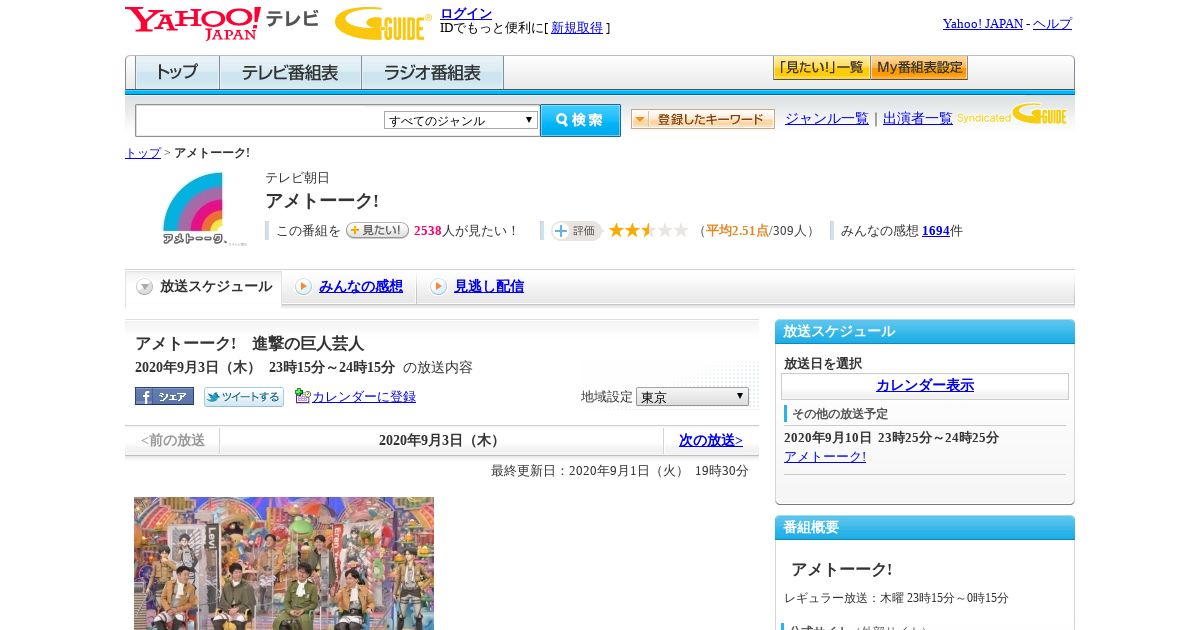1200x630 pixels.
Task: Click 新規取得 to register an ID
Action: (x=577, y=28)
